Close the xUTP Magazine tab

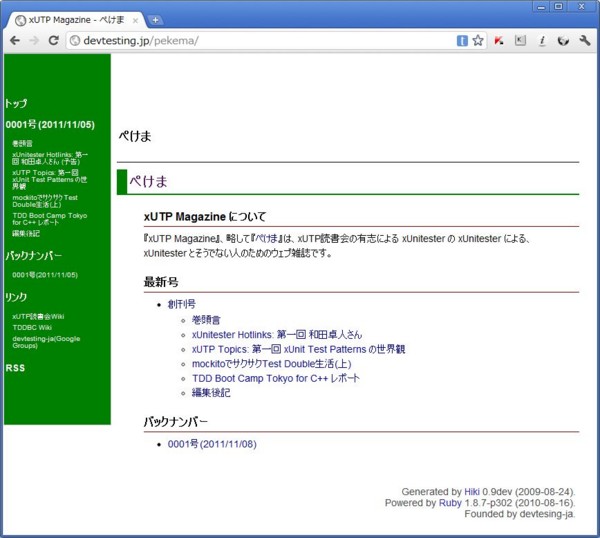tap(135, 21)
